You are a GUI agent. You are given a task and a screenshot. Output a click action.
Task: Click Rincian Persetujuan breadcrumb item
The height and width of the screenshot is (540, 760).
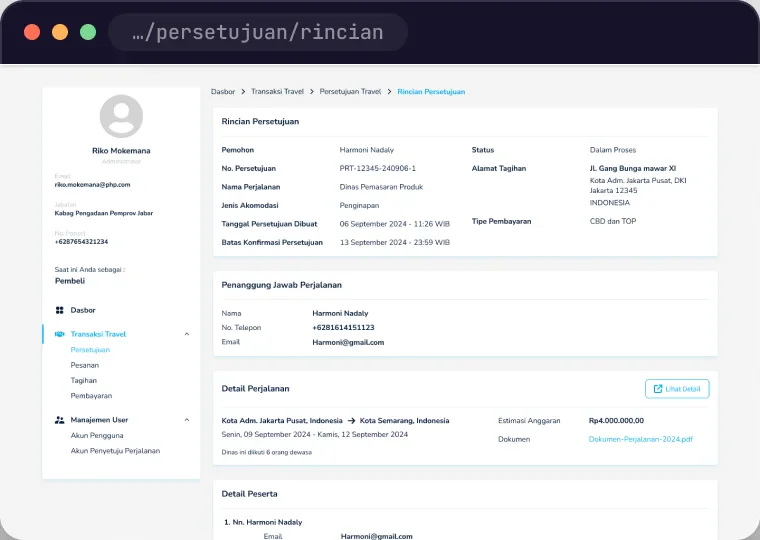pyautogui.click(x=431, y=92)
